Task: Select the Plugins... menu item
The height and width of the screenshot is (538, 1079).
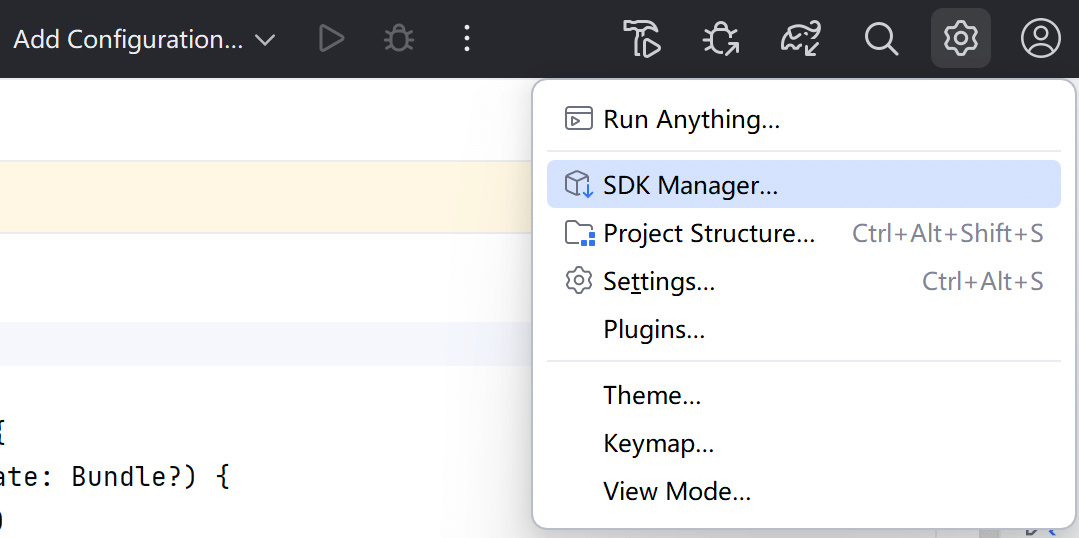Action: (x=654, y=330)
